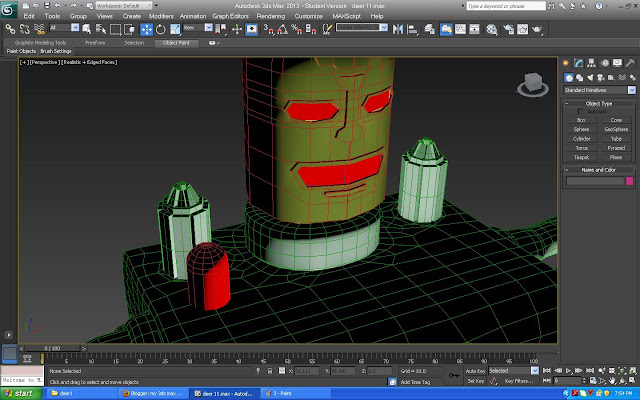640x400 pixels.
Task: Select the Shapes category icon
Action: 578,77
